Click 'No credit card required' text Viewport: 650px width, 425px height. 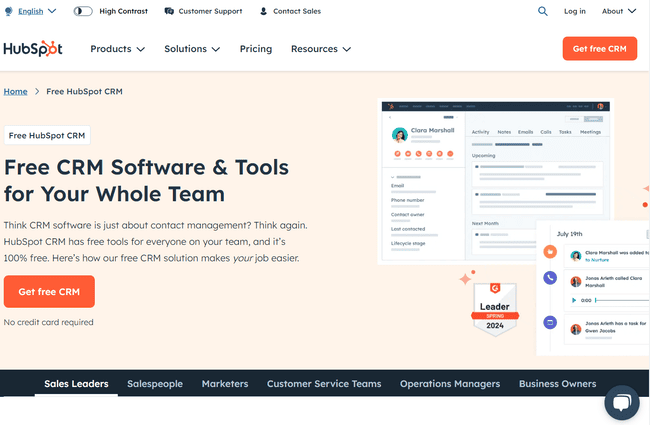tap(49, 322)
